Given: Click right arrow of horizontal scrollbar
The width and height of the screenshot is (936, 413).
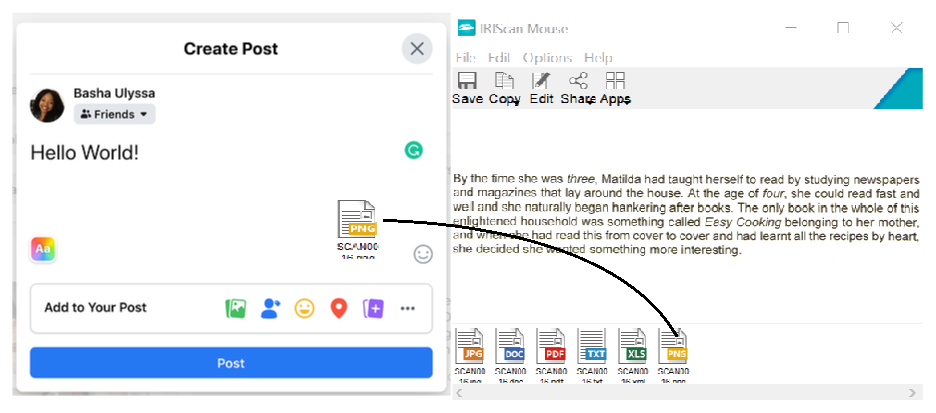Looking at the screenshot, I should pos(912,393).
